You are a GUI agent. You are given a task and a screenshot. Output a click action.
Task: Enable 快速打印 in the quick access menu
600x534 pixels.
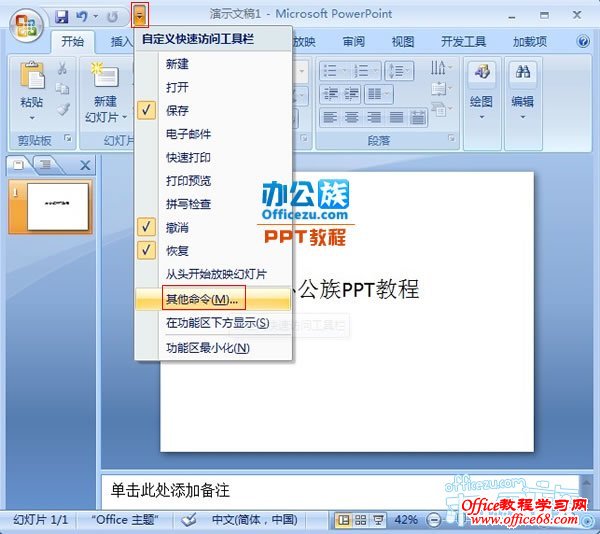(214, 157)
